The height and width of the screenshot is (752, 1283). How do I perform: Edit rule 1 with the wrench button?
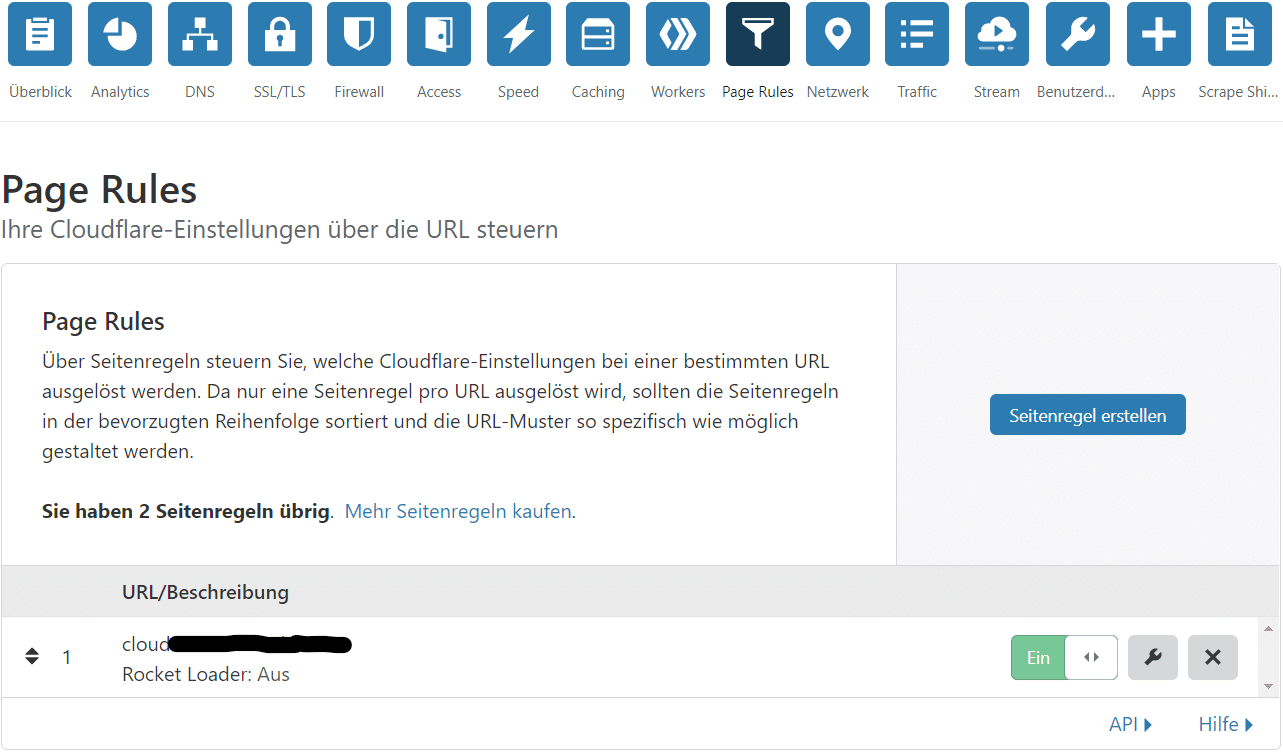click(x=1153, y=657)
